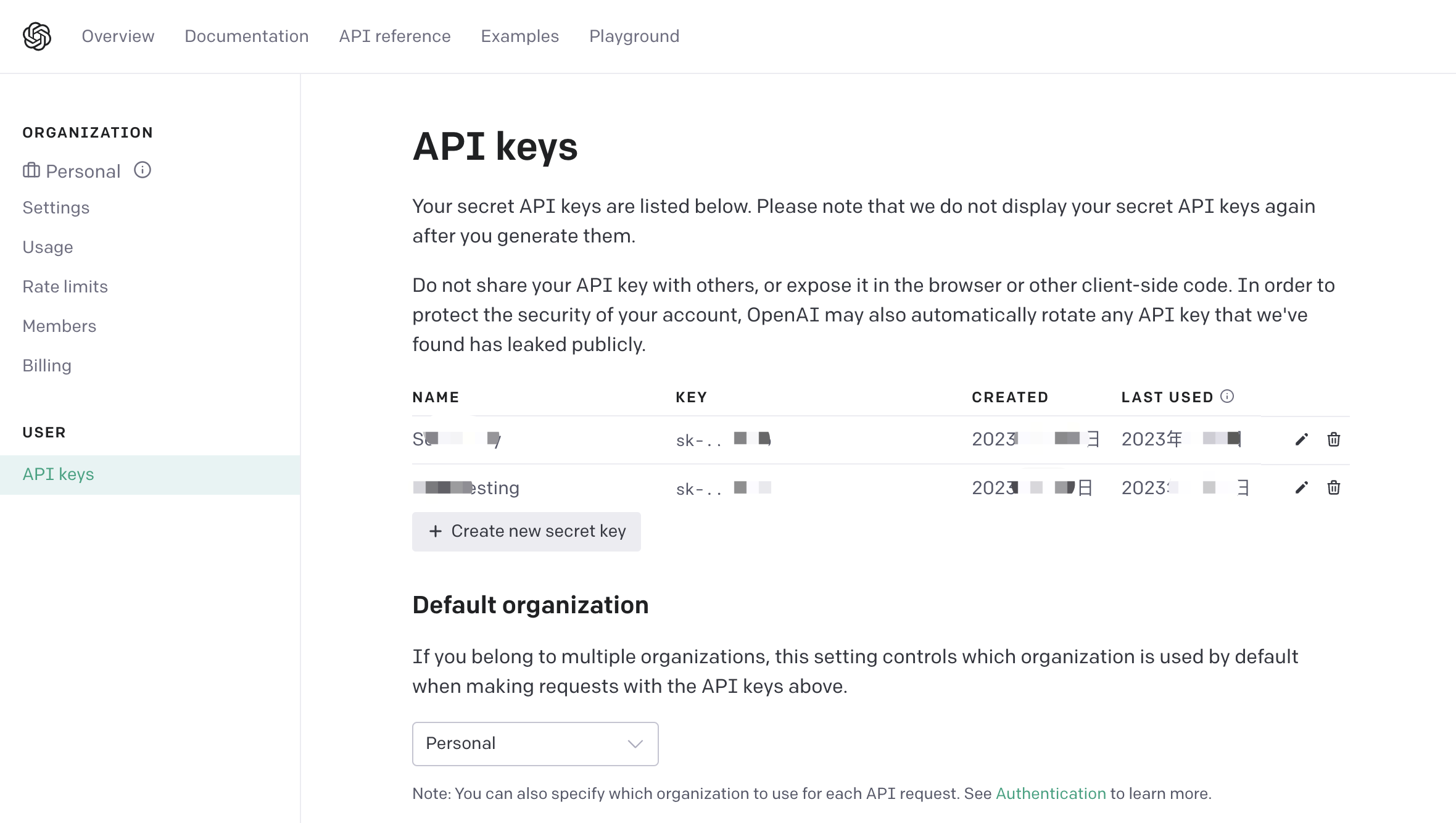
Task: Open the Default organization Personal dropdown
Action: (535, 744)
